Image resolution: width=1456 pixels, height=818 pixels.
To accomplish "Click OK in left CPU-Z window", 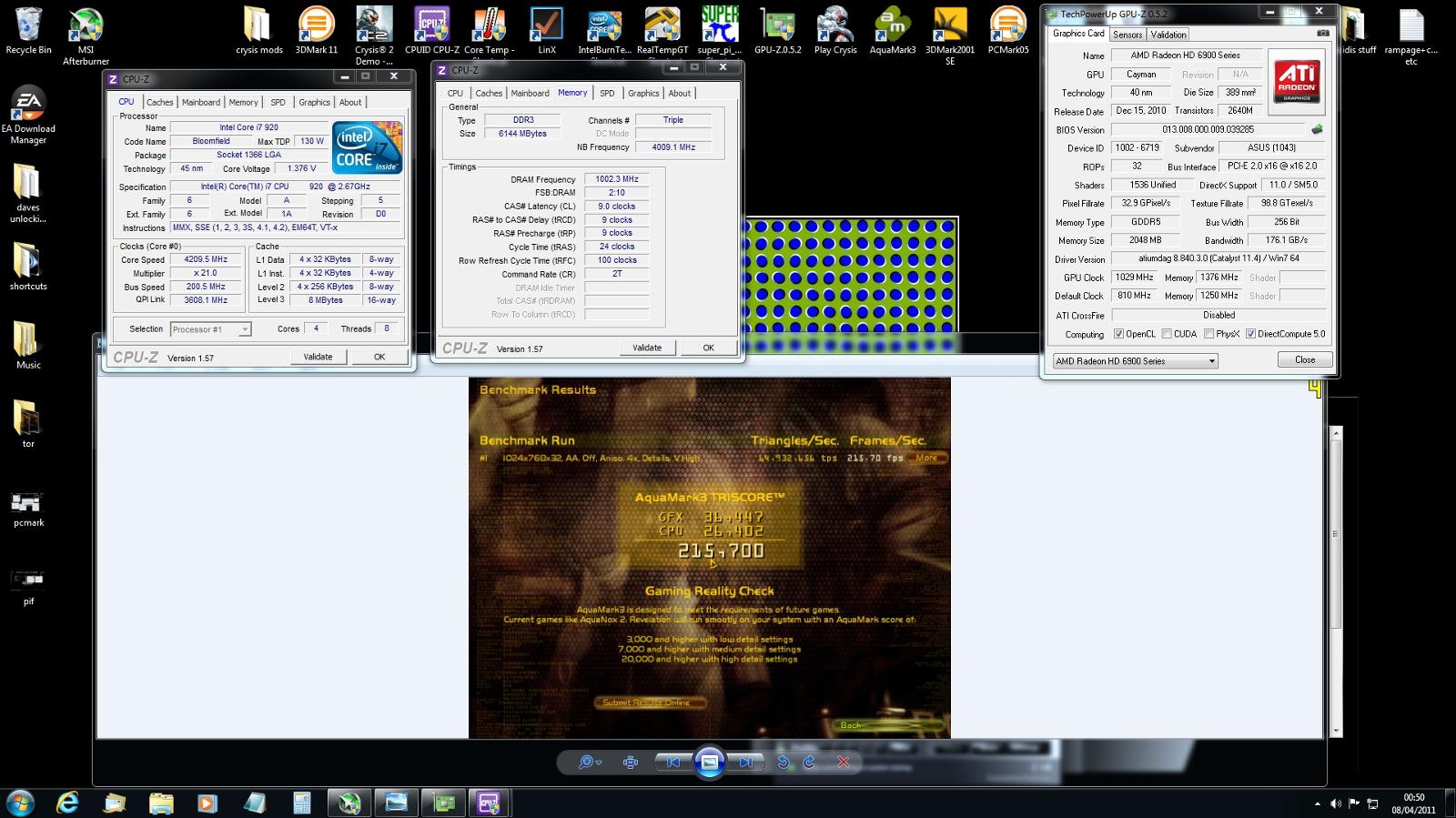I will (x=379, y=357).
